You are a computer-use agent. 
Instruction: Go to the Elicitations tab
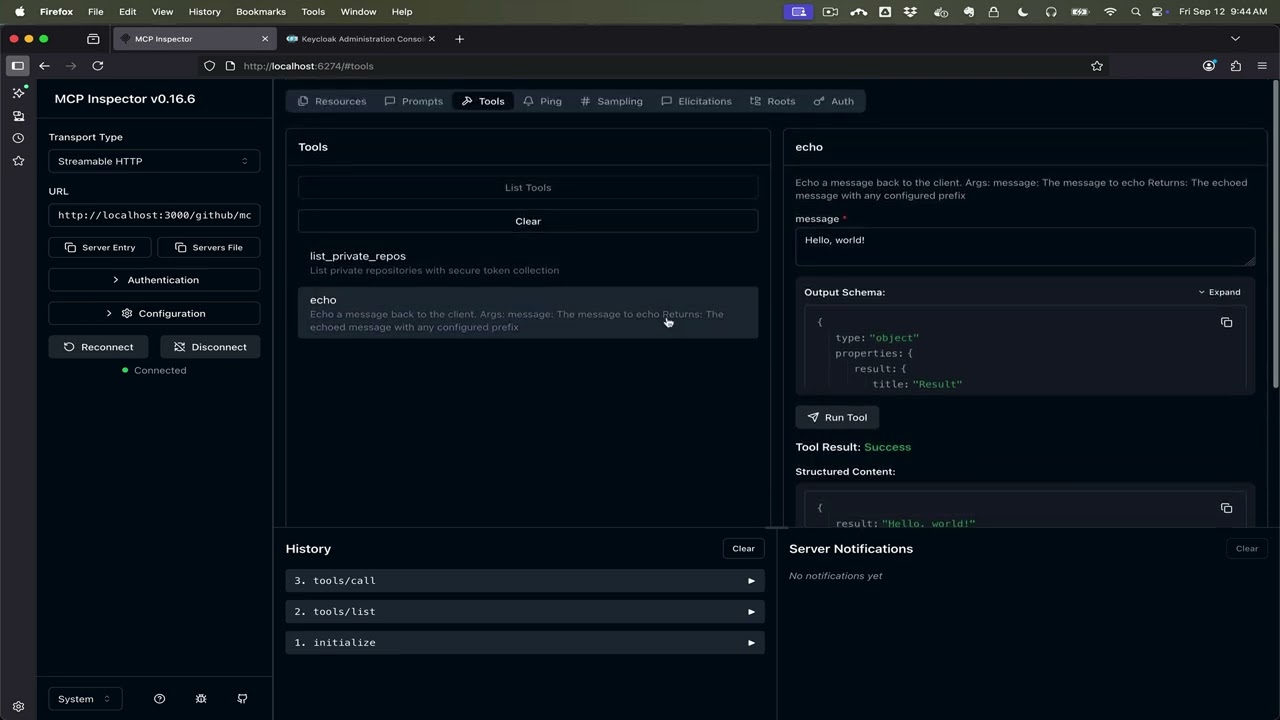click(696, 101)
